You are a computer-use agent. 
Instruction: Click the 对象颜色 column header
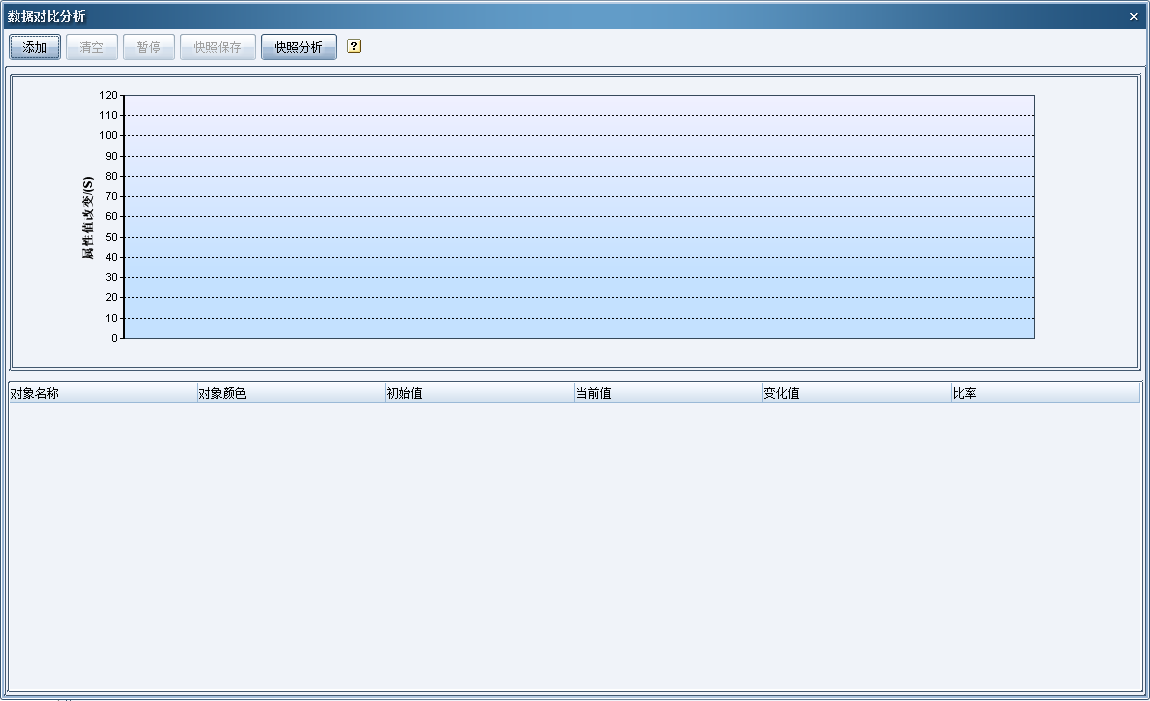tap(290, 393)
